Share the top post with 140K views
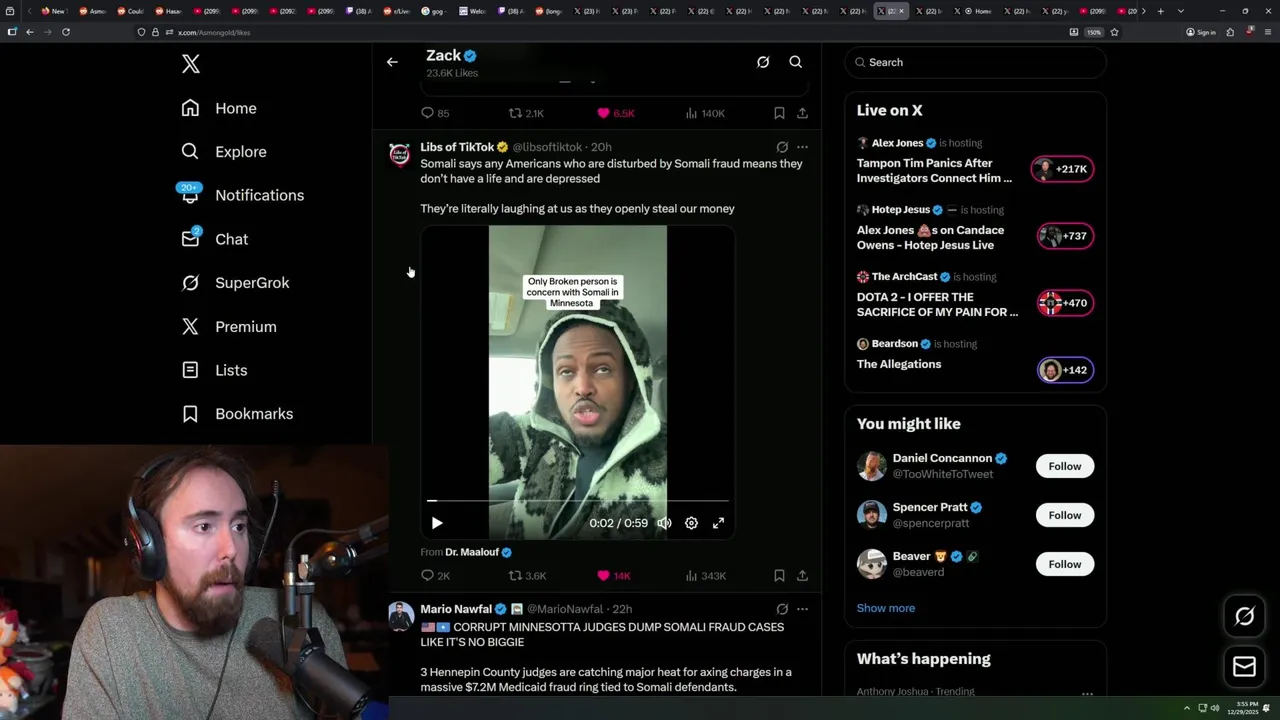This screenshot has width=1280, height=720. [802, 113]
